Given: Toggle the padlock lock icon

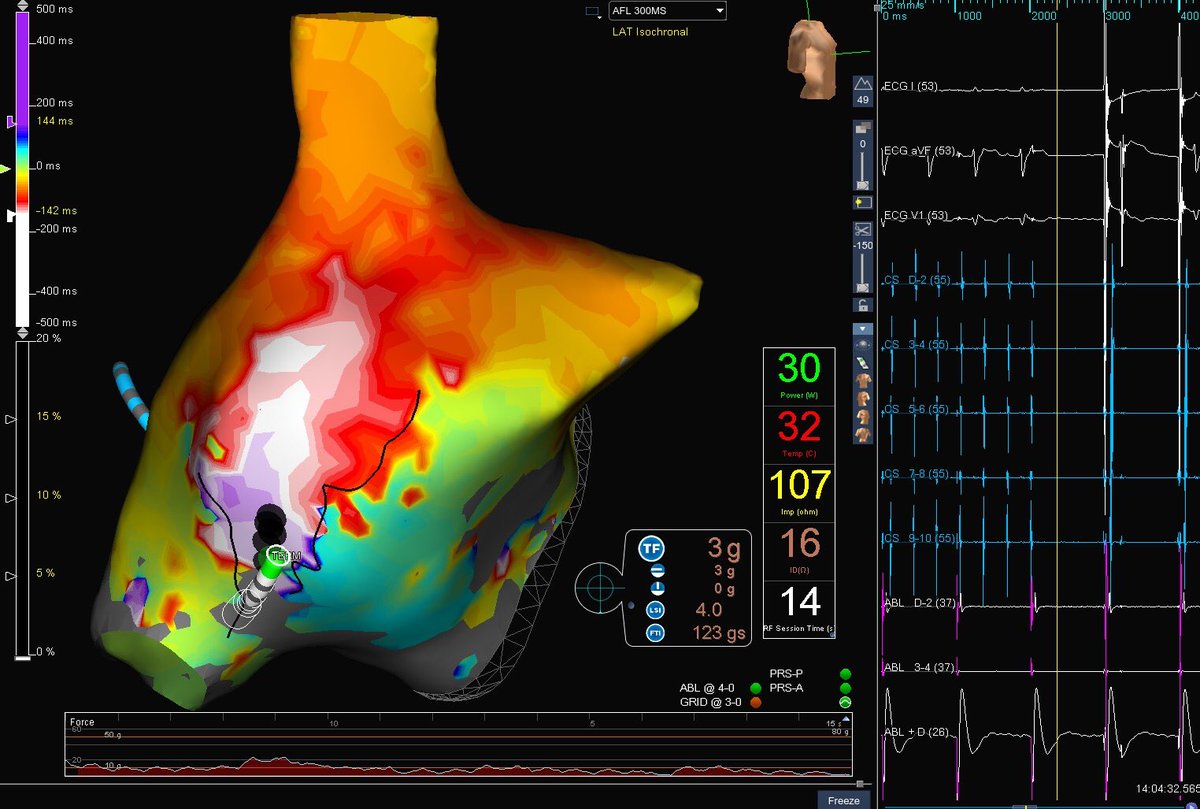Looking at the screenshot, I should (862, 305).
